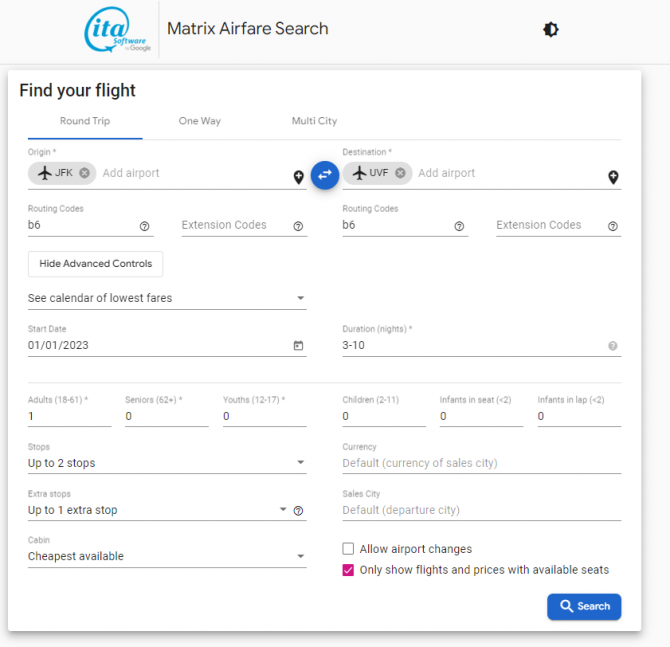The width and height of the screenshot is (670, 647).
Task: Click the Find your flight heading
Action: click(x=77, y=91)
